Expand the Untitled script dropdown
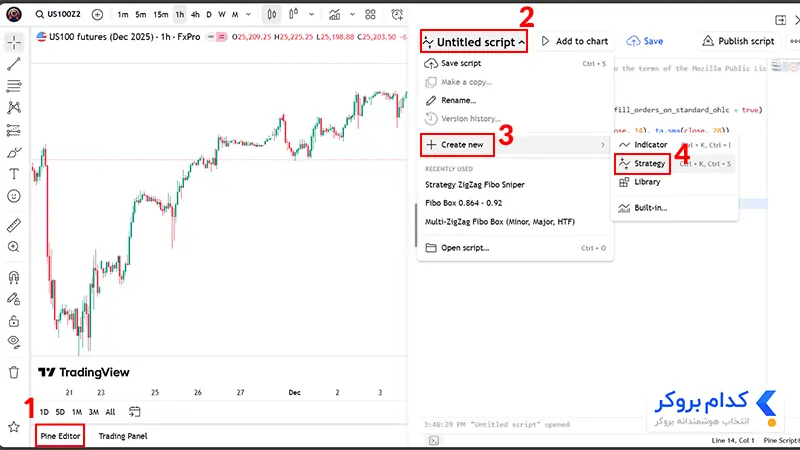 click(x=474, y=42)
